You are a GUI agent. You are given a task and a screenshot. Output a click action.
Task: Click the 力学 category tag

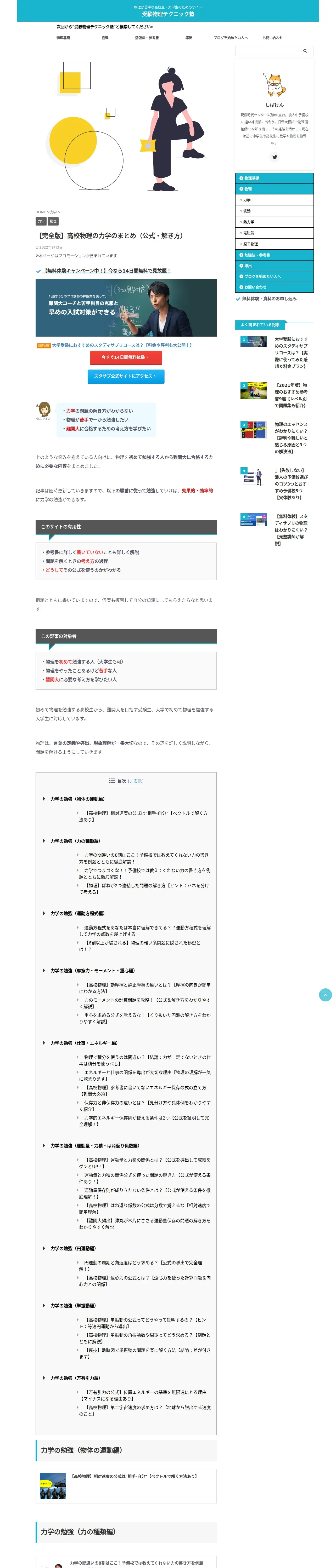coord(41,222)
